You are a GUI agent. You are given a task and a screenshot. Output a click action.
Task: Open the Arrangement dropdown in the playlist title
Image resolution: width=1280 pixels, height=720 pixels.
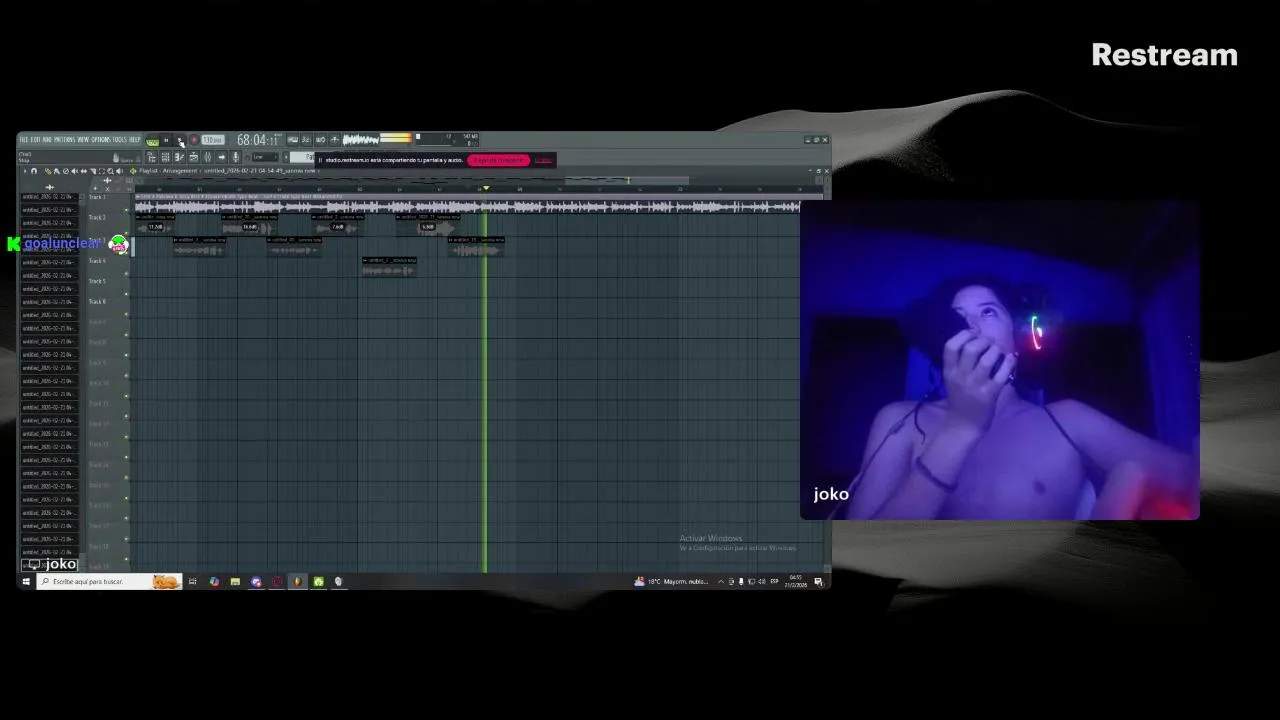(180, 171)
